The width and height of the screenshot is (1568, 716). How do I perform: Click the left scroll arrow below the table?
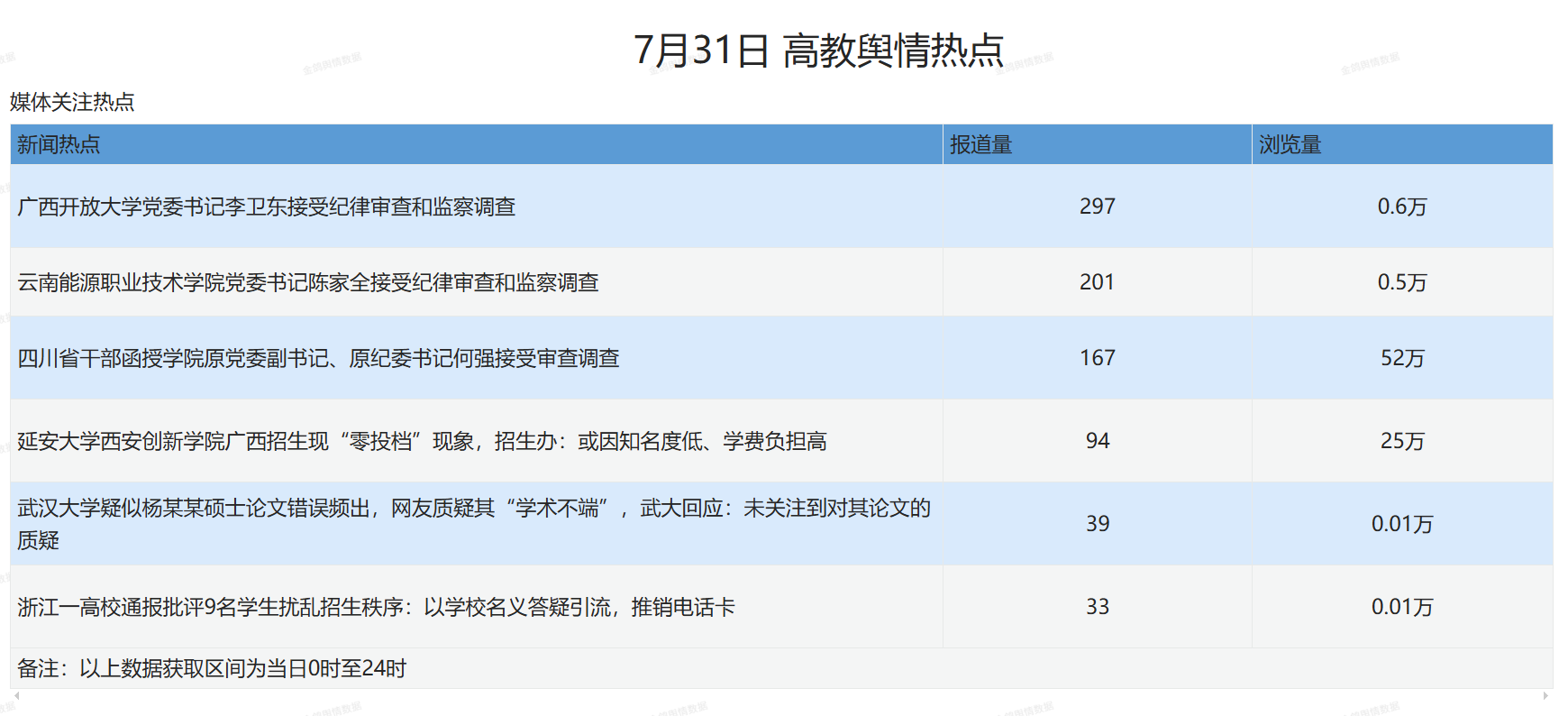(x=17, y=695)
